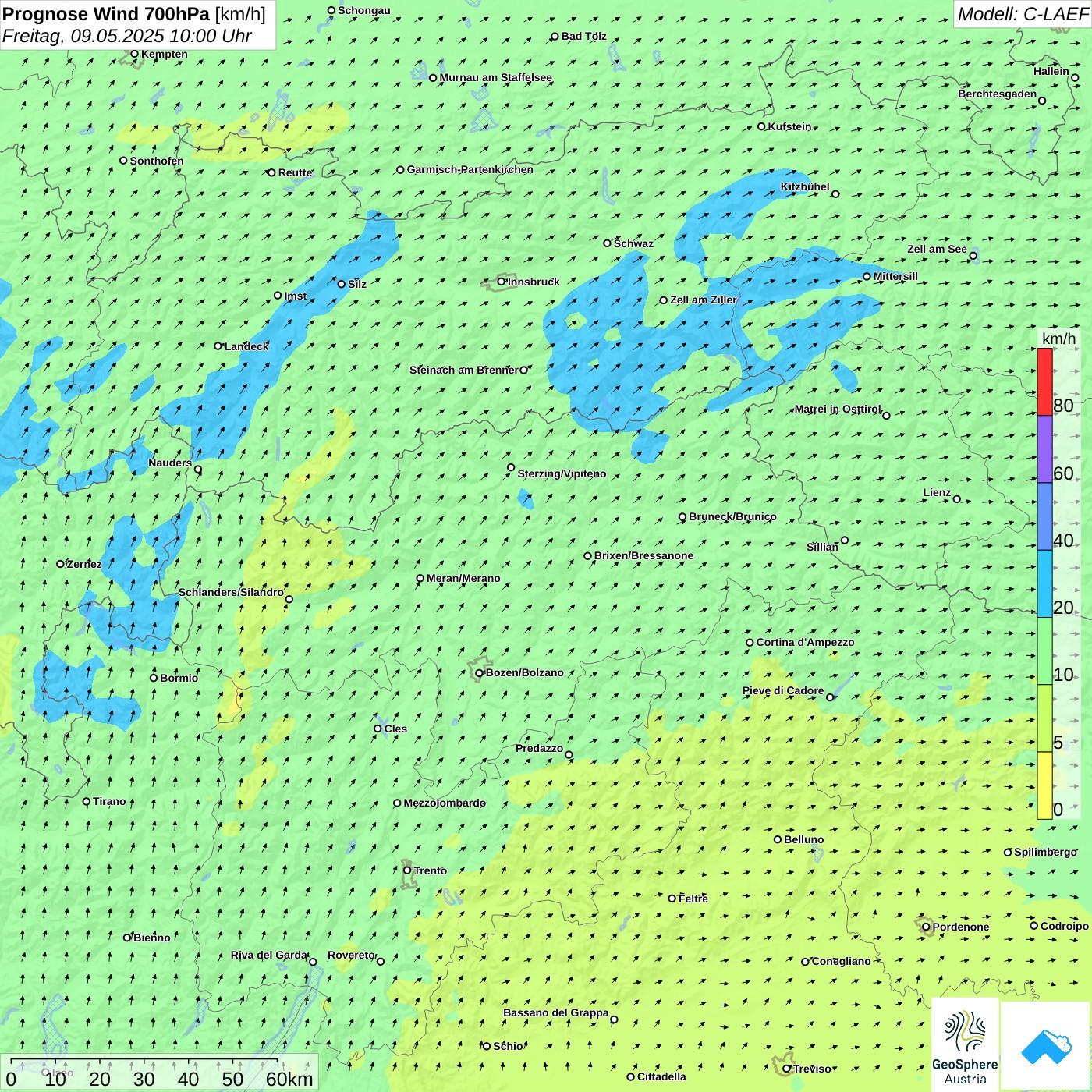Click the purple 60 km/h legend color
1092x1092 pixels.
point(1044,449)
